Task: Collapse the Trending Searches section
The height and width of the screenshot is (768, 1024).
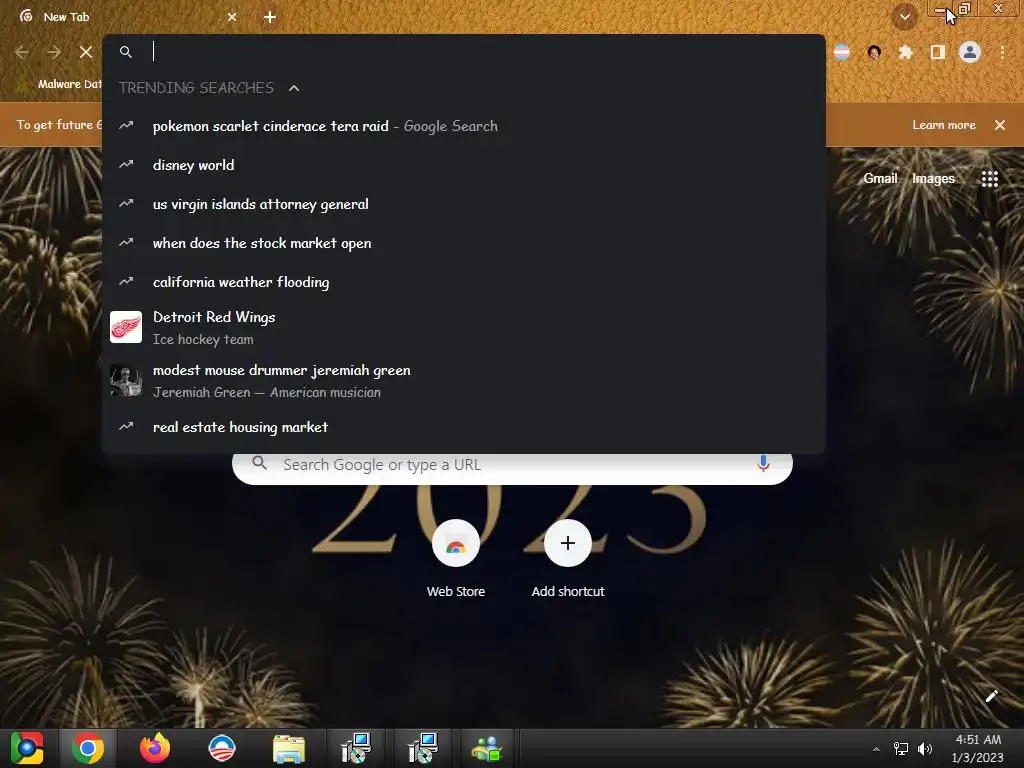Action: point(294,88)
